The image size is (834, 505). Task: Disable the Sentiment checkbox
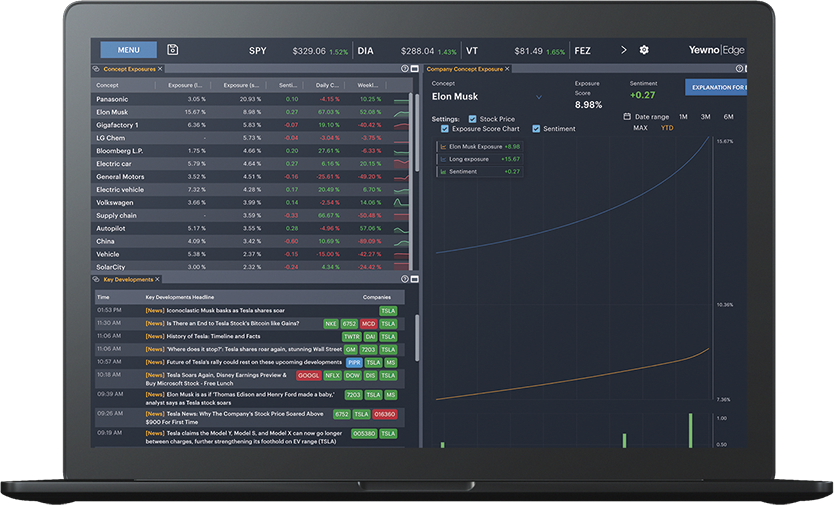tap(536, 129)
